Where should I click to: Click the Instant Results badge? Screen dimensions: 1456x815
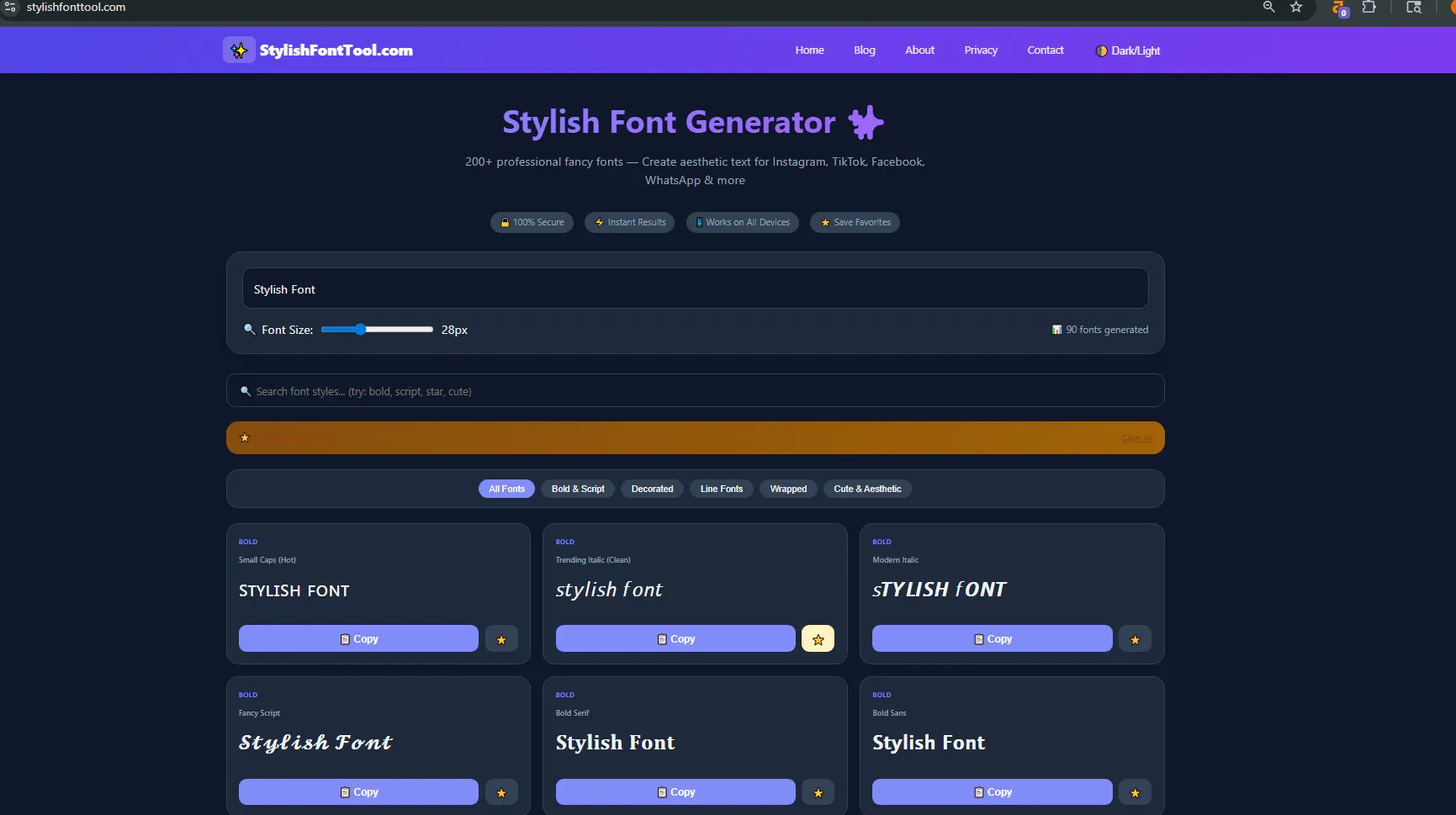click(x=629, y=222)
